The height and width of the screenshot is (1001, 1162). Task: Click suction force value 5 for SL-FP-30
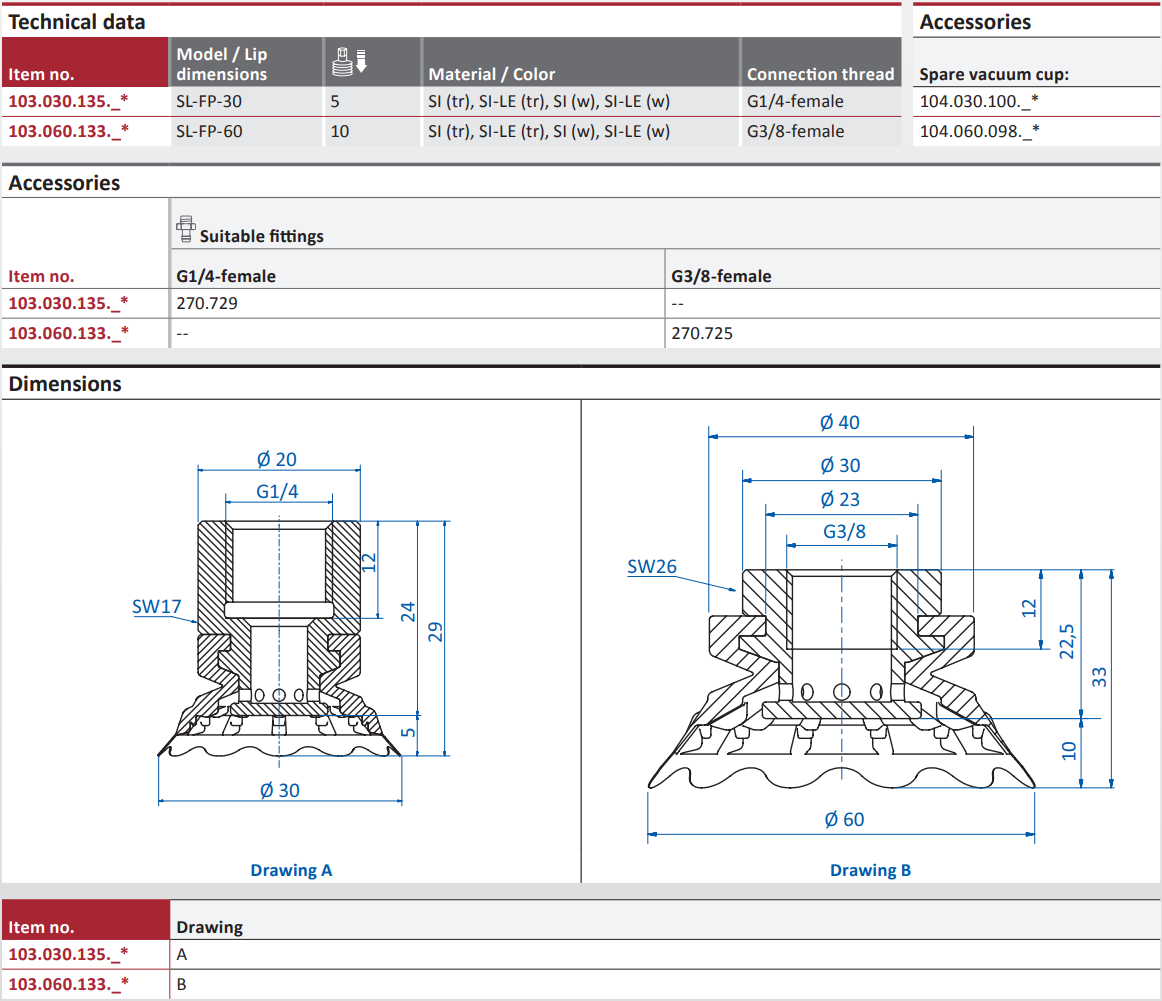click(335, 102)
